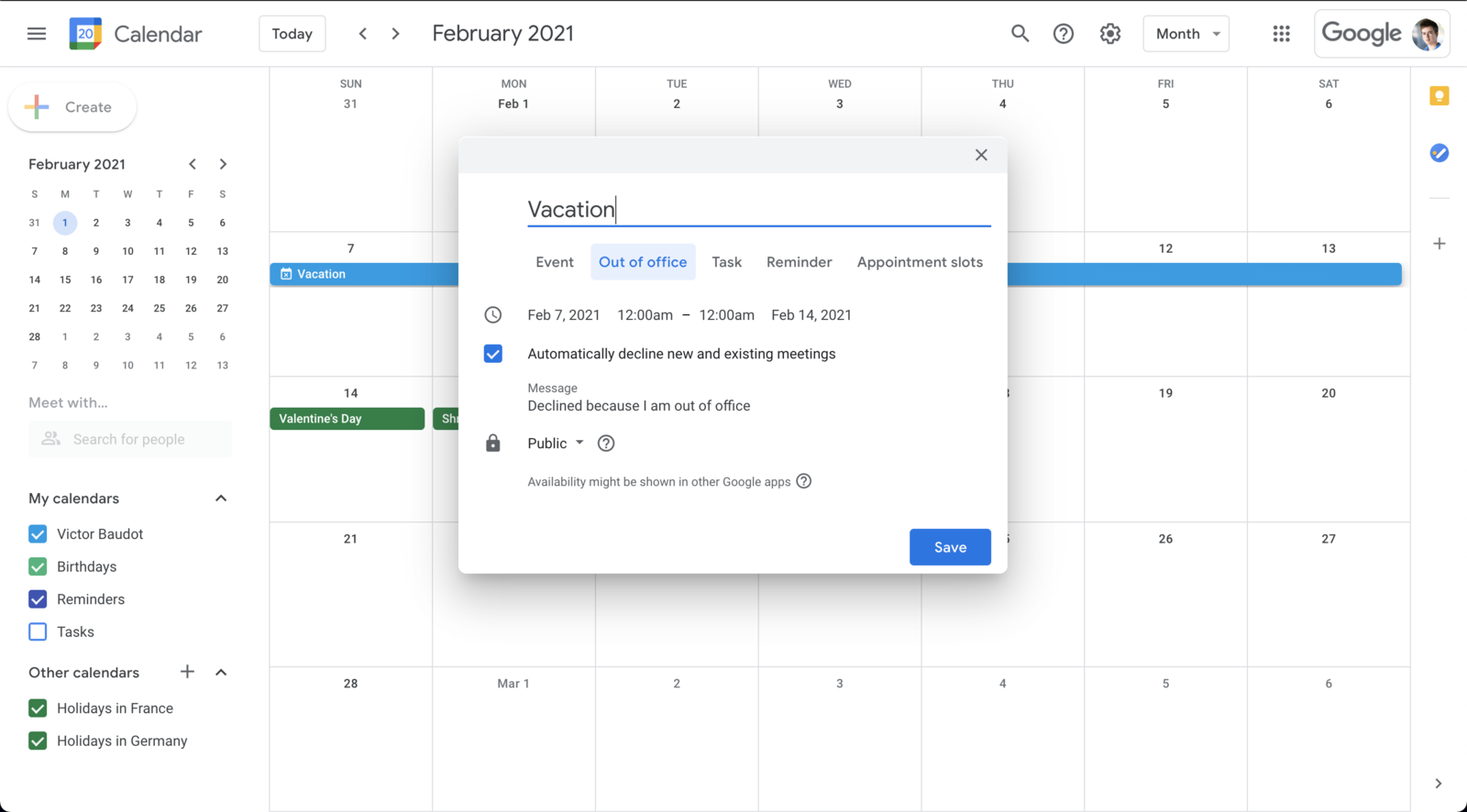The width and height of the screenshot is (1467, 812).
Task: Select day 1 in mini calendar
Action: point(65,223)
